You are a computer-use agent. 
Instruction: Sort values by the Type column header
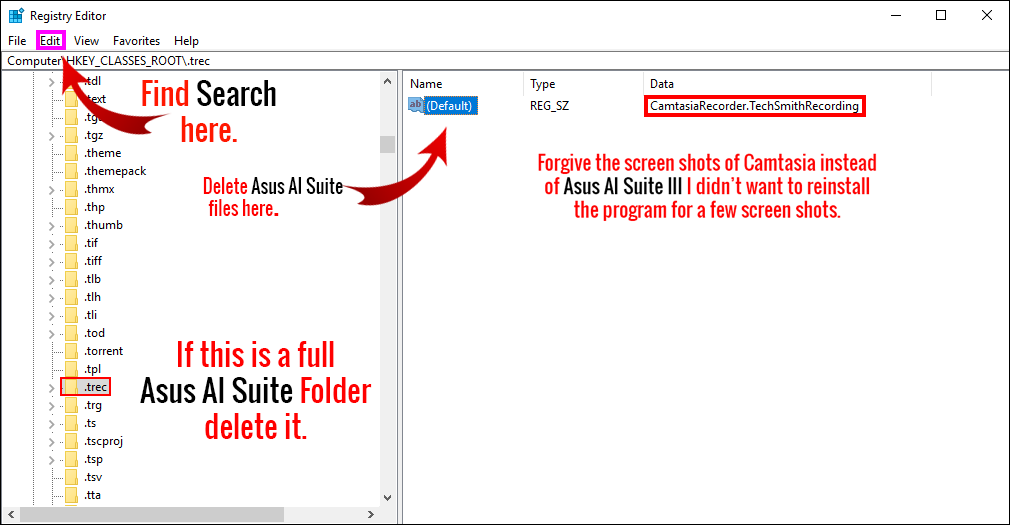(583, 84)
